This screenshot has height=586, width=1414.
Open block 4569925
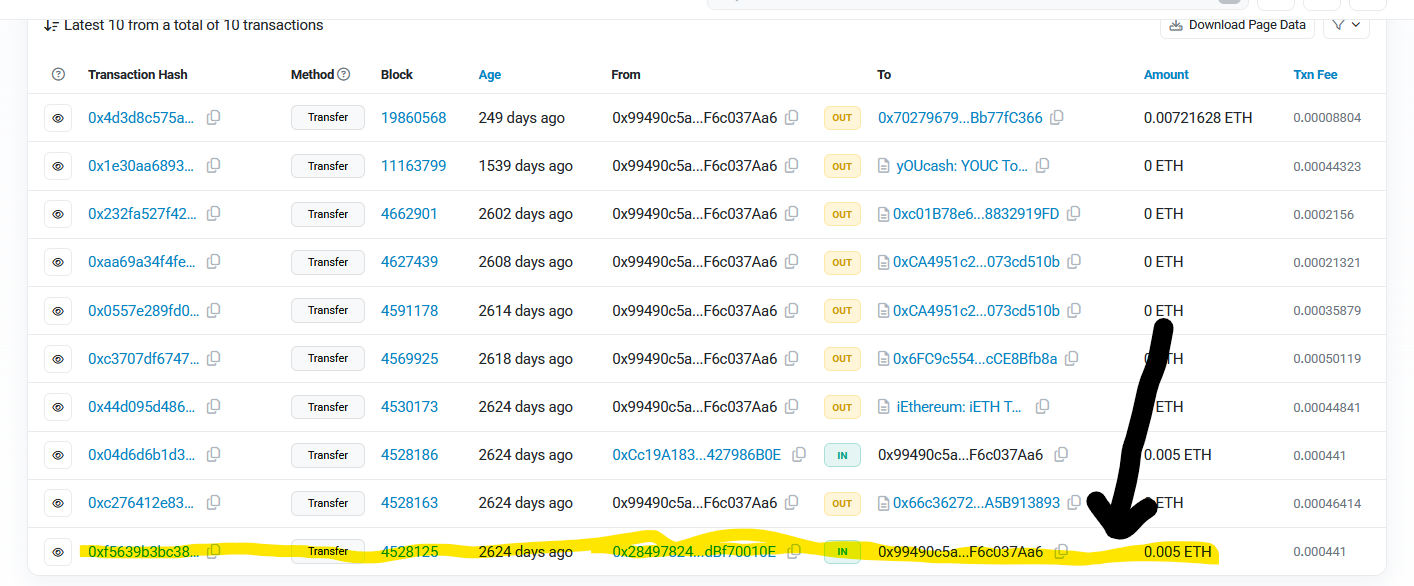409,358
